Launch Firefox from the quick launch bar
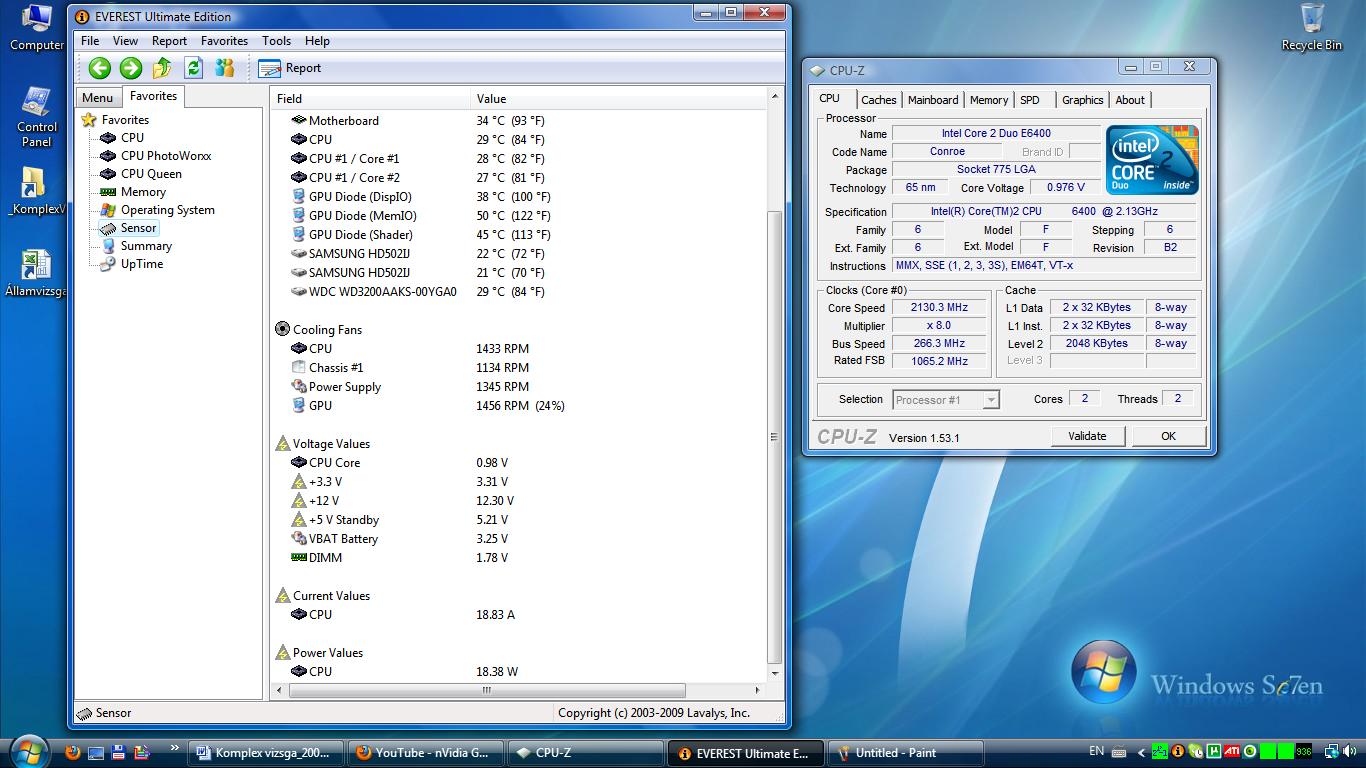 [x=72, y=753]
